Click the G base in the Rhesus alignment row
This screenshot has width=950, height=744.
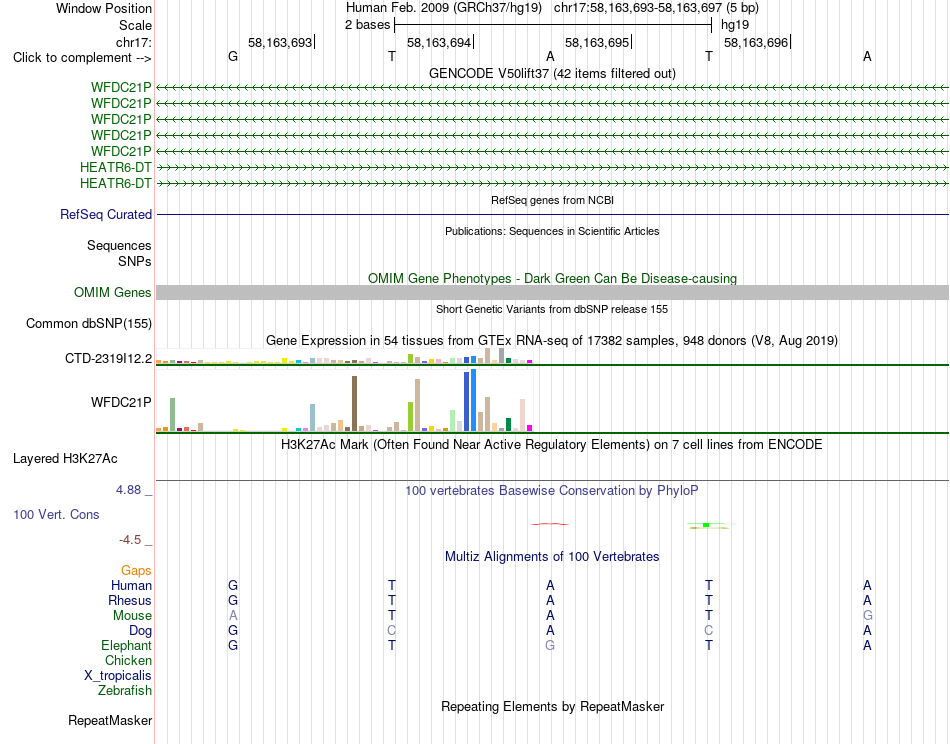[x=233, y=600]
